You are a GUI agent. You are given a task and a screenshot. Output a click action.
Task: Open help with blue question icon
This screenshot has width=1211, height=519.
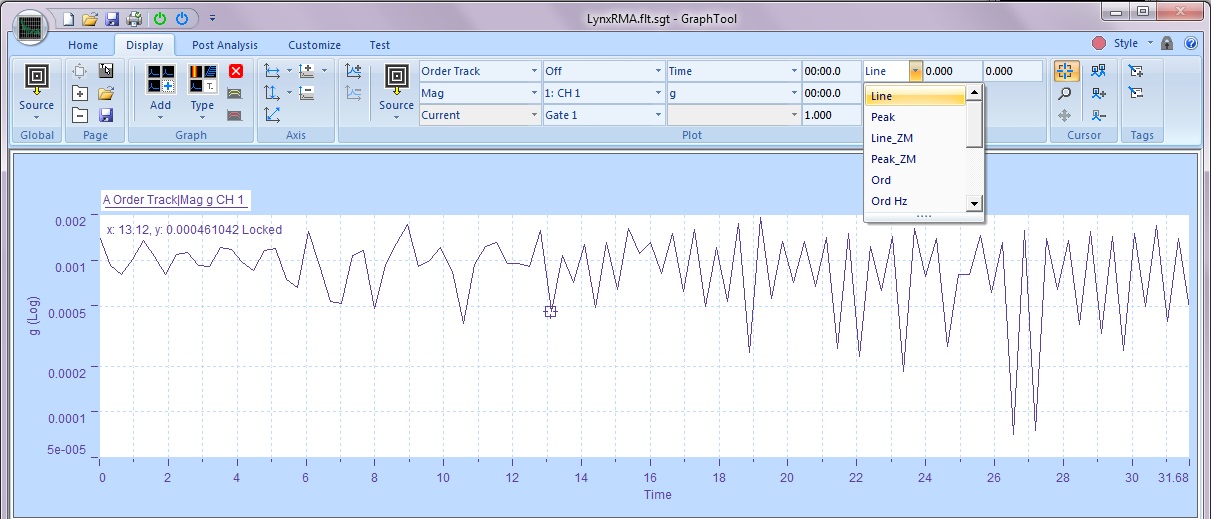pyautogui.click(x=1190, y=44)
